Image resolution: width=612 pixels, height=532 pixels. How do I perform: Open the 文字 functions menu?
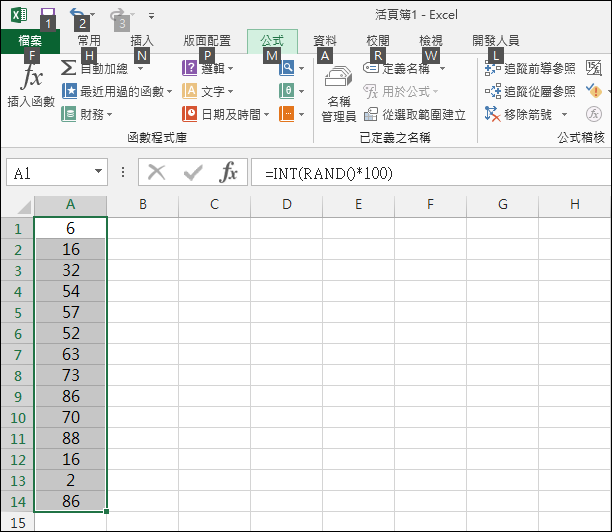(x=208, y=91)
